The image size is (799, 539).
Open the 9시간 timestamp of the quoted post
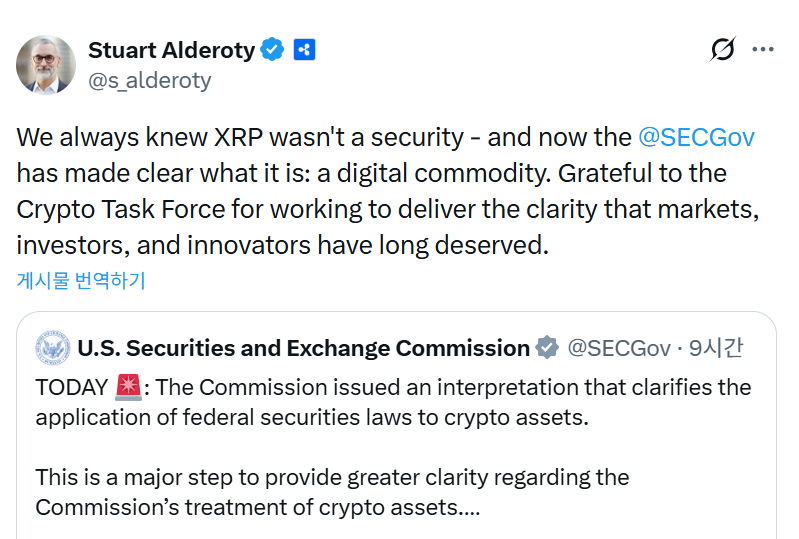tap(715, 348)
